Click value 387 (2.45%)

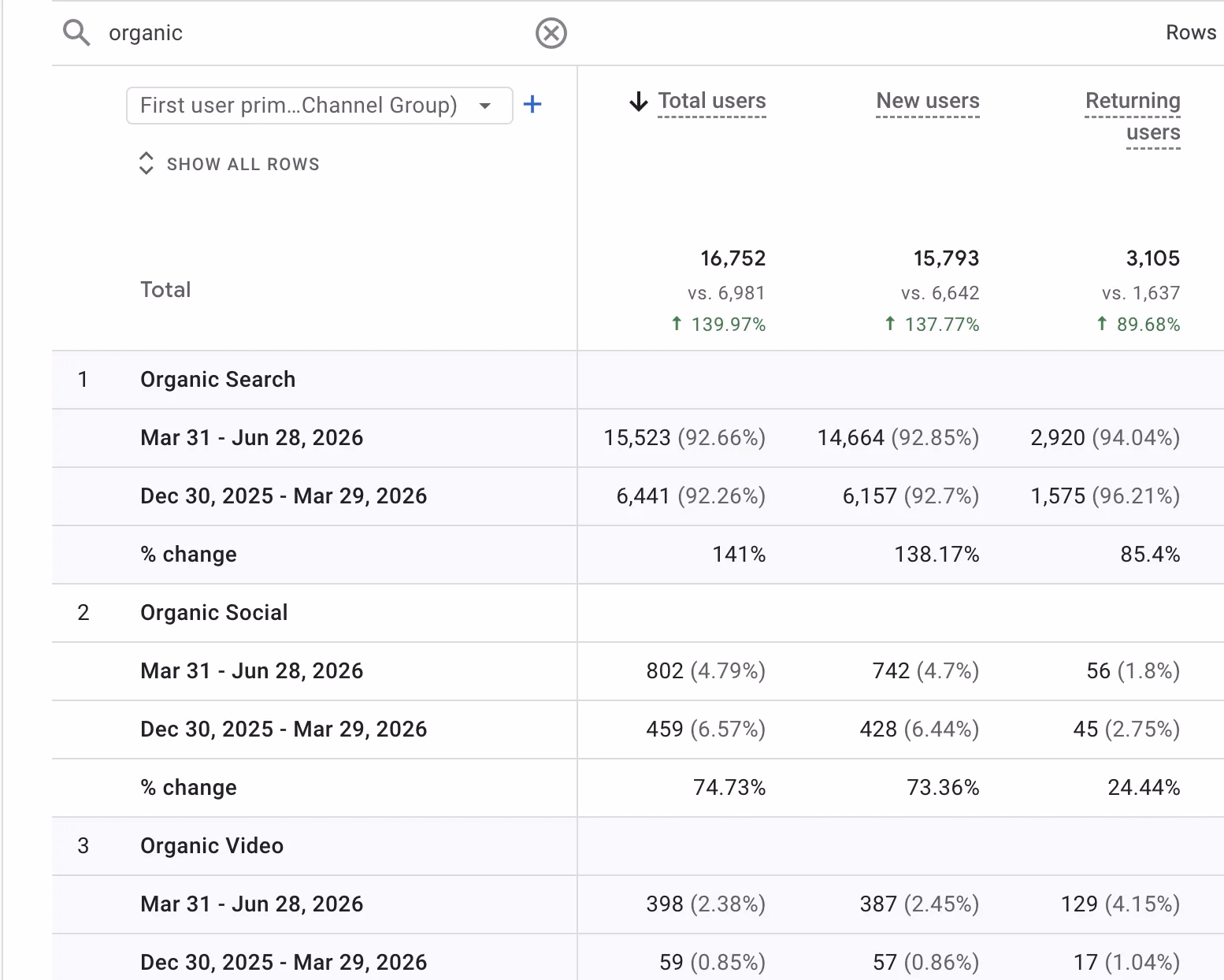[x=919, y=904]
